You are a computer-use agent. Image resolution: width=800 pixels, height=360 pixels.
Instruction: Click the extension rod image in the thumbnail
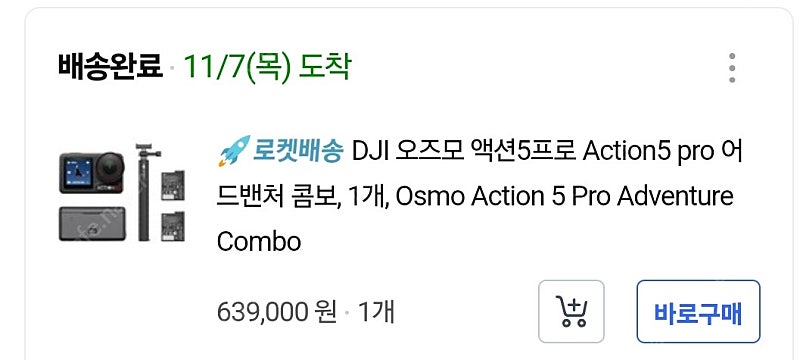click(x=145, y=192)
